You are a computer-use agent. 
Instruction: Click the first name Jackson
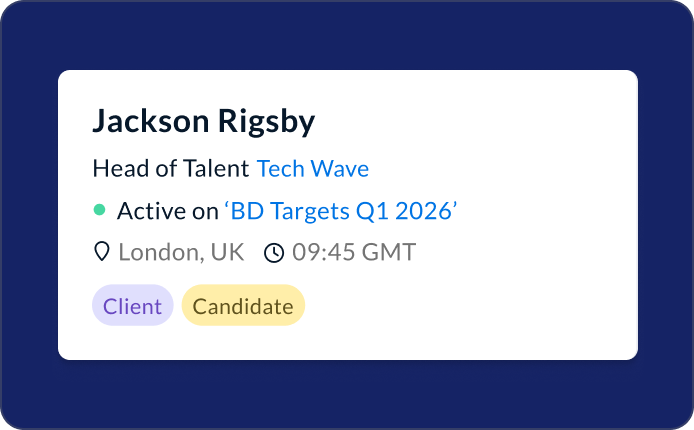click(x=151, y=121)
